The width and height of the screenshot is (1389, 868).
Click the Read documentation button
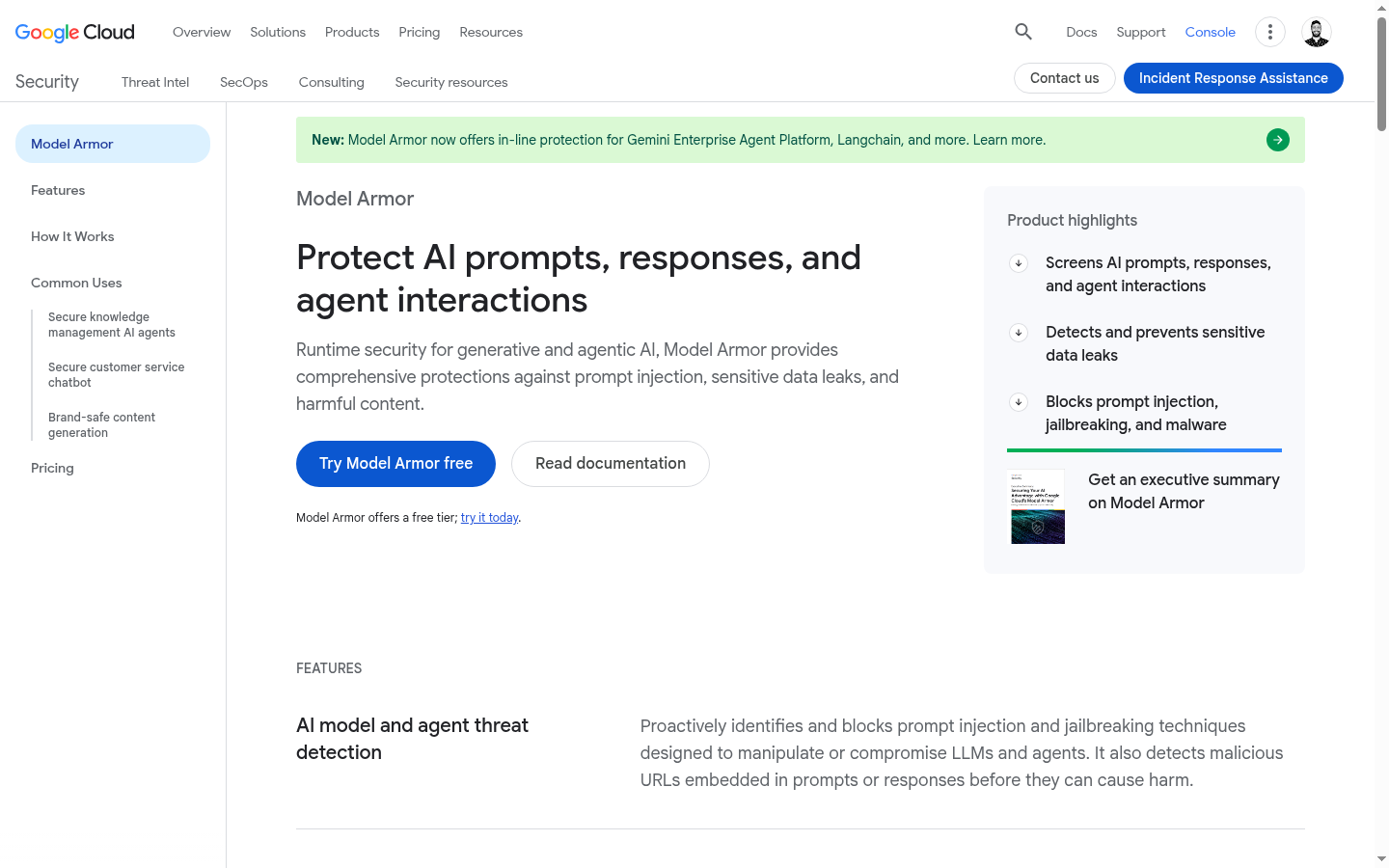[x=611, y=464]
